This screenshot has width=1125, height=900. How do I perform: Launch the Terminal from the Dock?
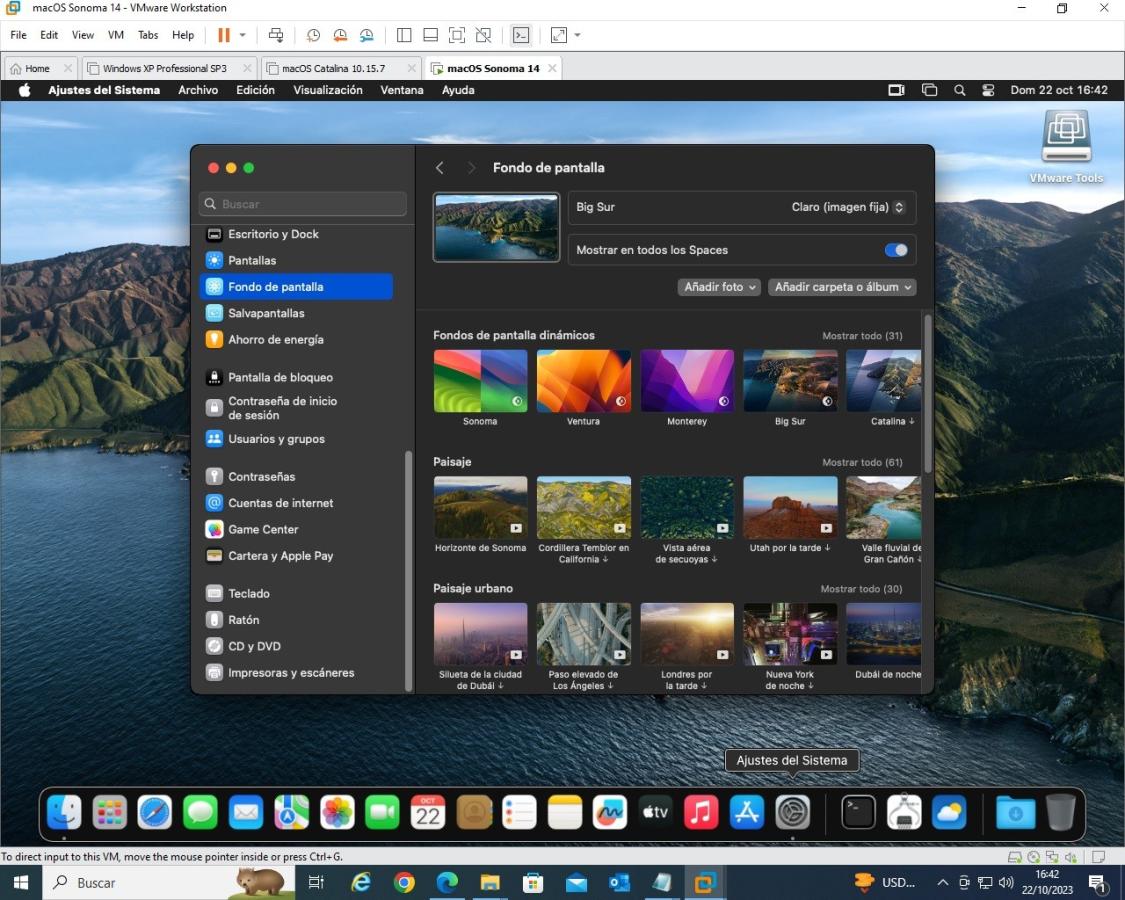[858, 812]
